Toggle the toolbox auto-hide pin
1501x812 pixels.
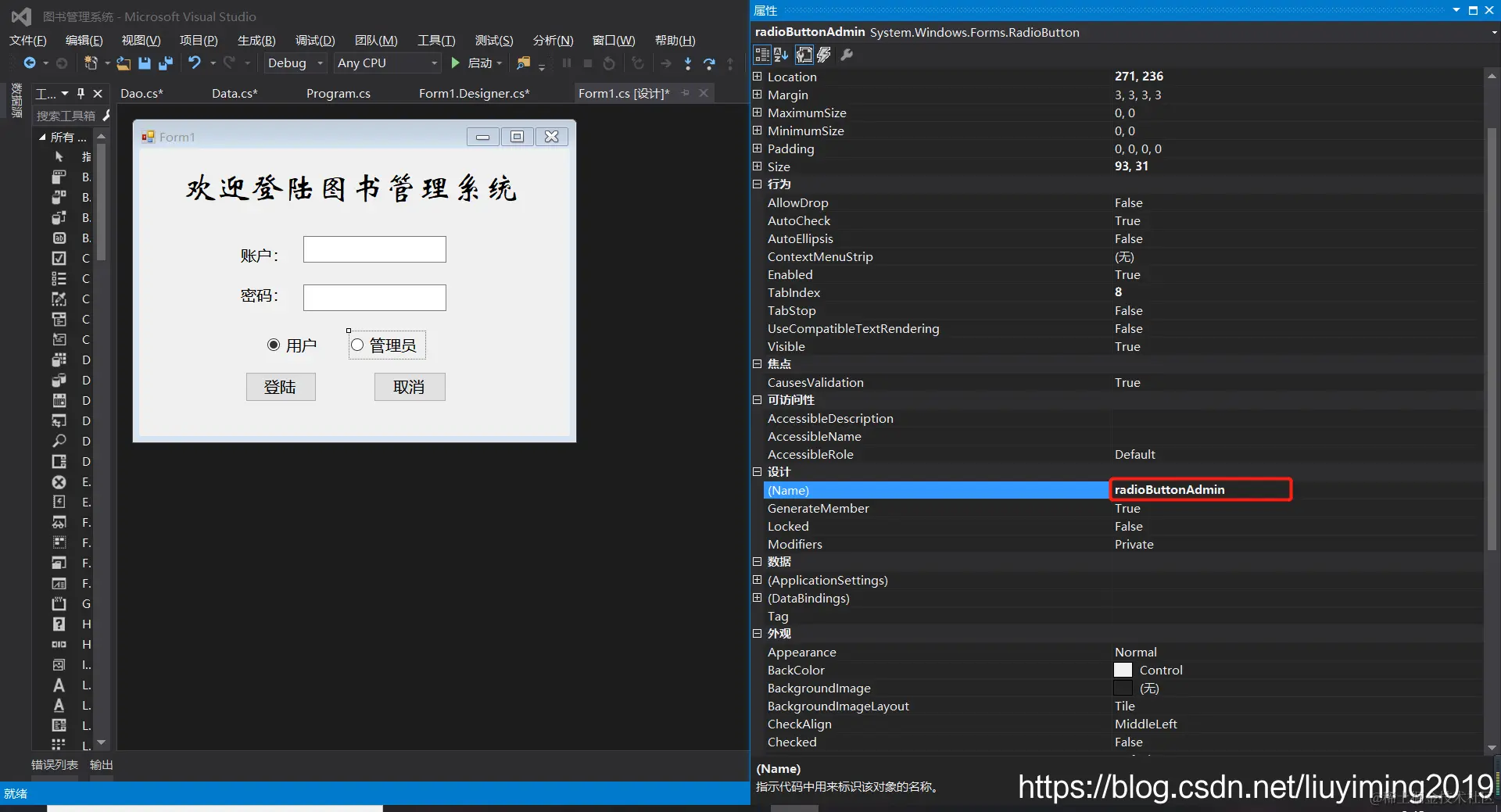tap(81, 94)
